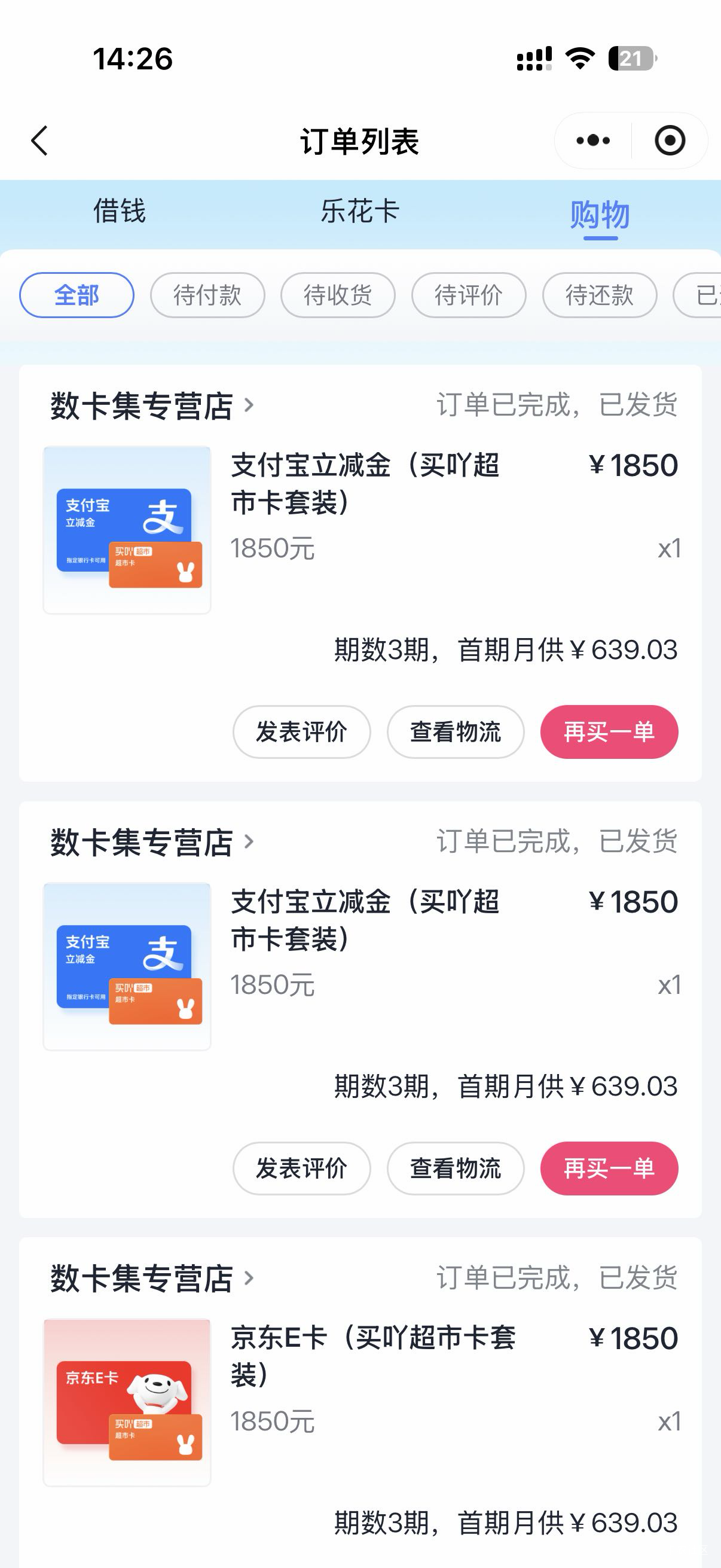Viewport: 721px width, 1568px height.
Task: Expand third 数卡集专营店 store chevron
Action: pos(248,1277)
